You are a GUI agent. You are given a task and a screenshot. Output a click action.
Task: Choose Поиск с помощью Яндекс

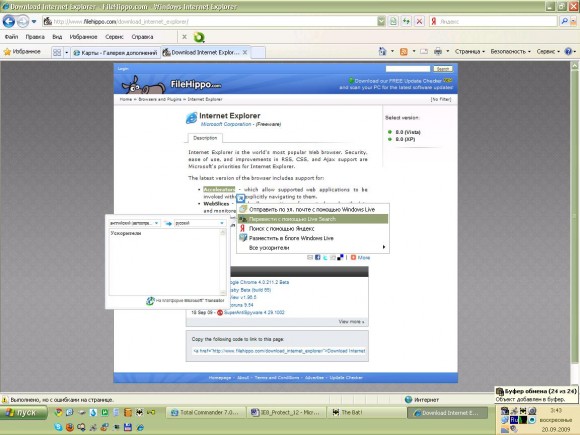click(313, 229)
